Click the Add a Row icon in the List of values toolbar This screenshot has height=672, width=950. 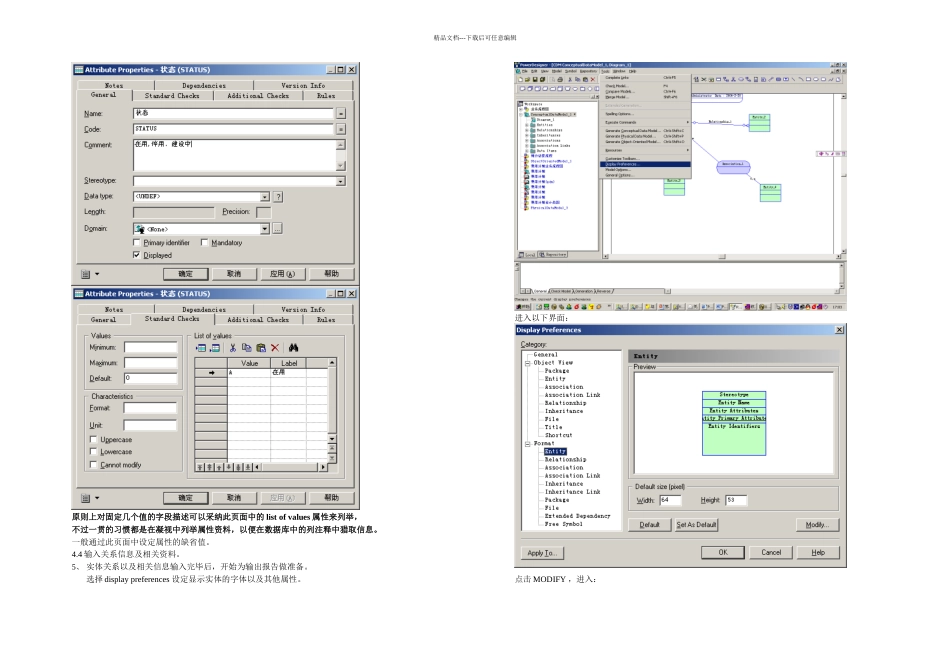tap(215, 348)
